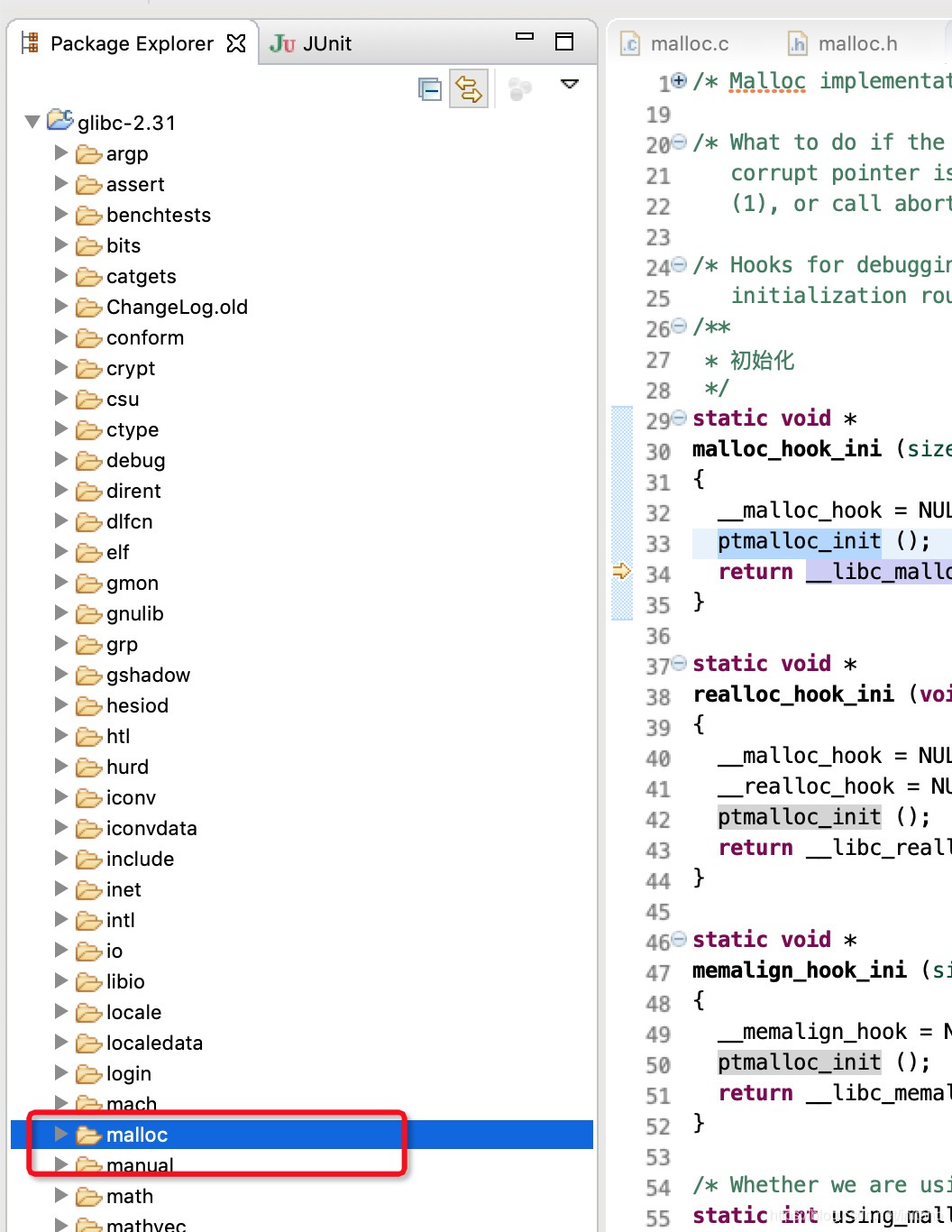Select the intl folder row
This screenshot has width=952, height=1232.
click(302, 920)
